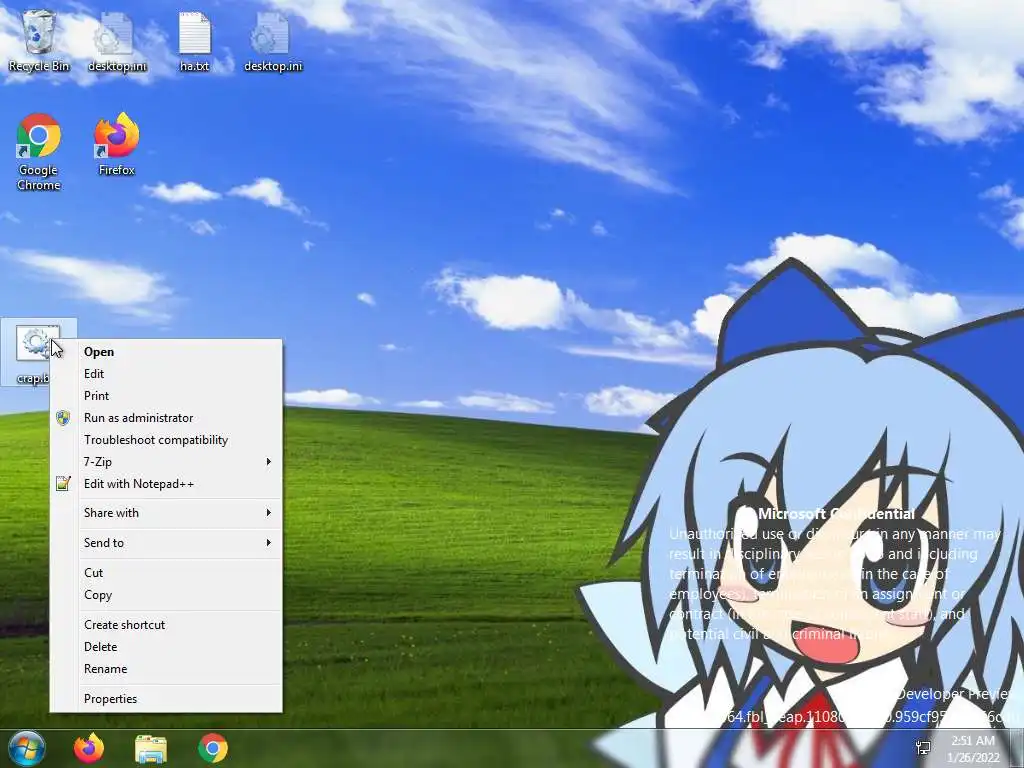
Task: Click the taskbar clock showing 2:51 AM
Action: pos(972,748)
